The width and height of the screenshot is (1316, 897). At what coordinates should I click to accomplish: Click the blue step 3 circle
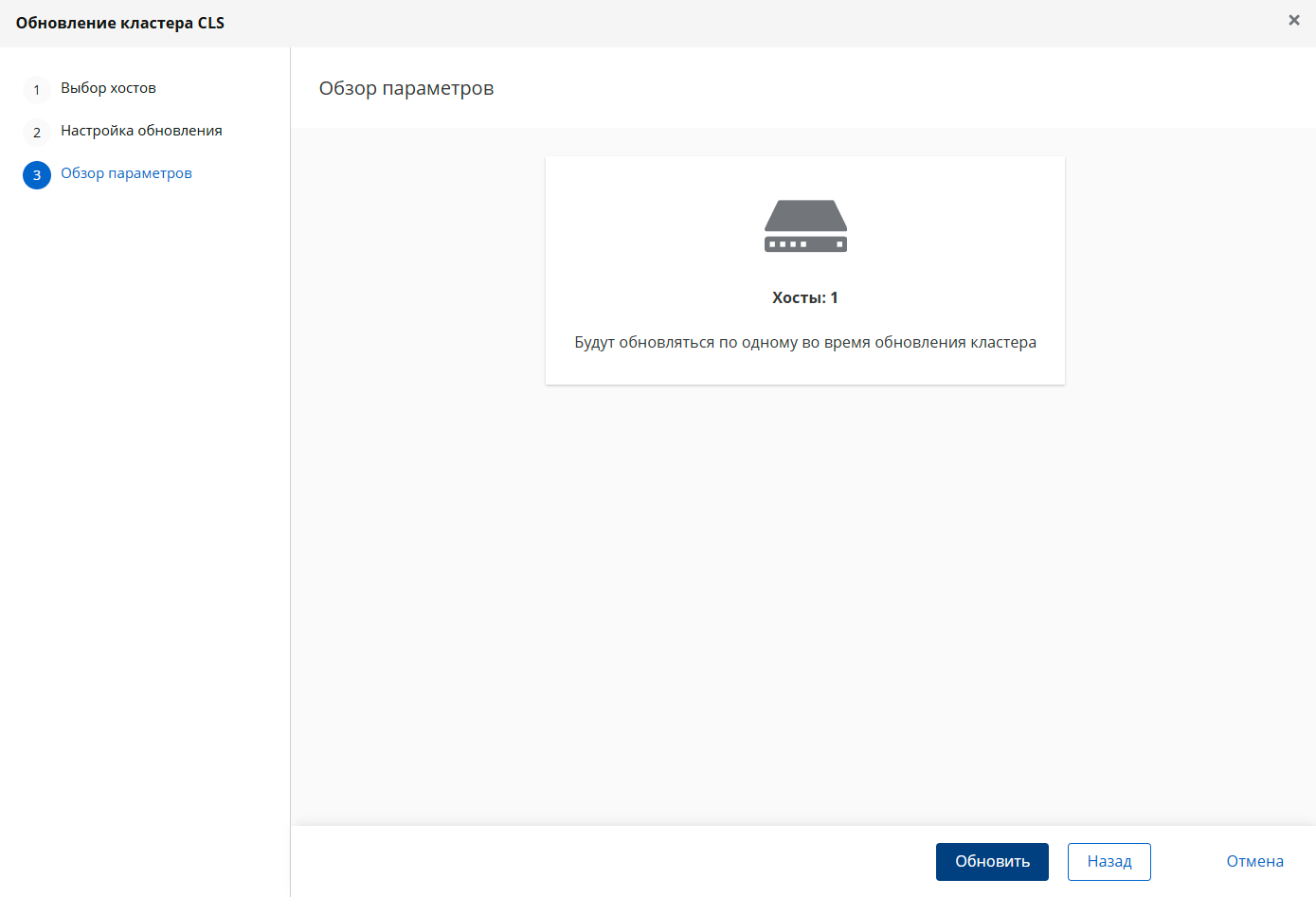[37, 175]
